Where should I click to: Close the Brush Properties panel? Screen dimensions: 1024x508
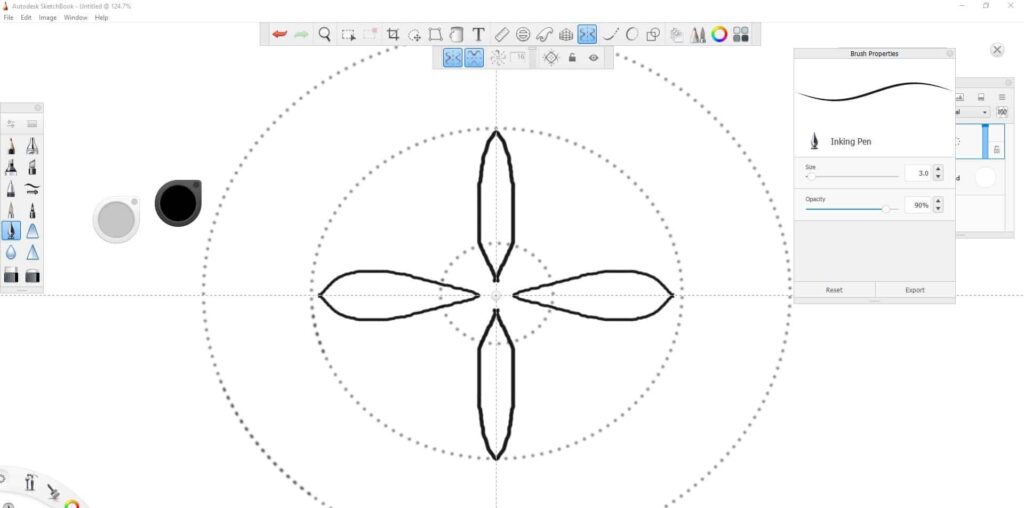tap(950, 54)
